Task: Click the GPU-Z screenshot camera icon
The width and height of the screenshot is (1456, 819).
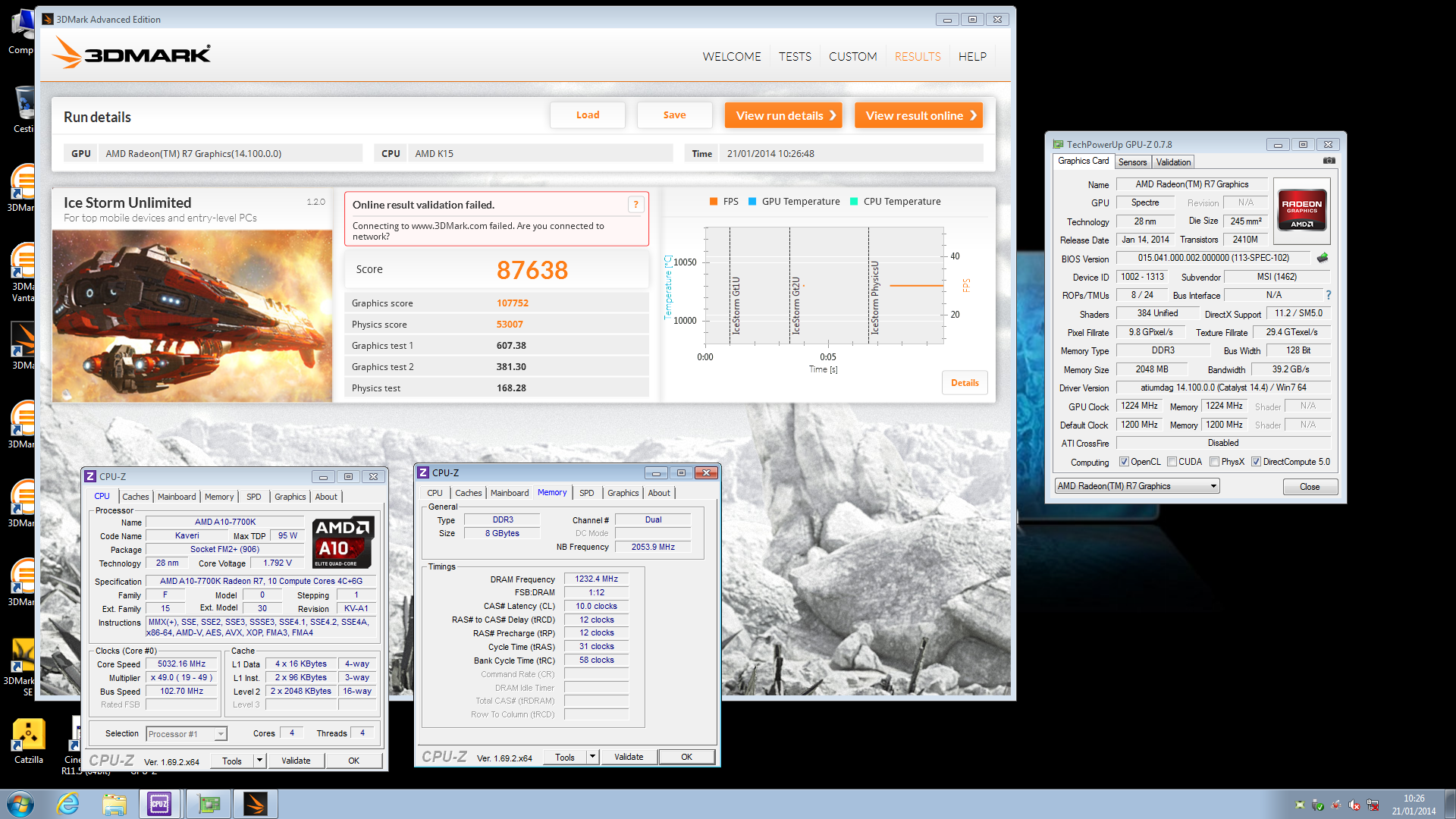Action: point(1329,161)
